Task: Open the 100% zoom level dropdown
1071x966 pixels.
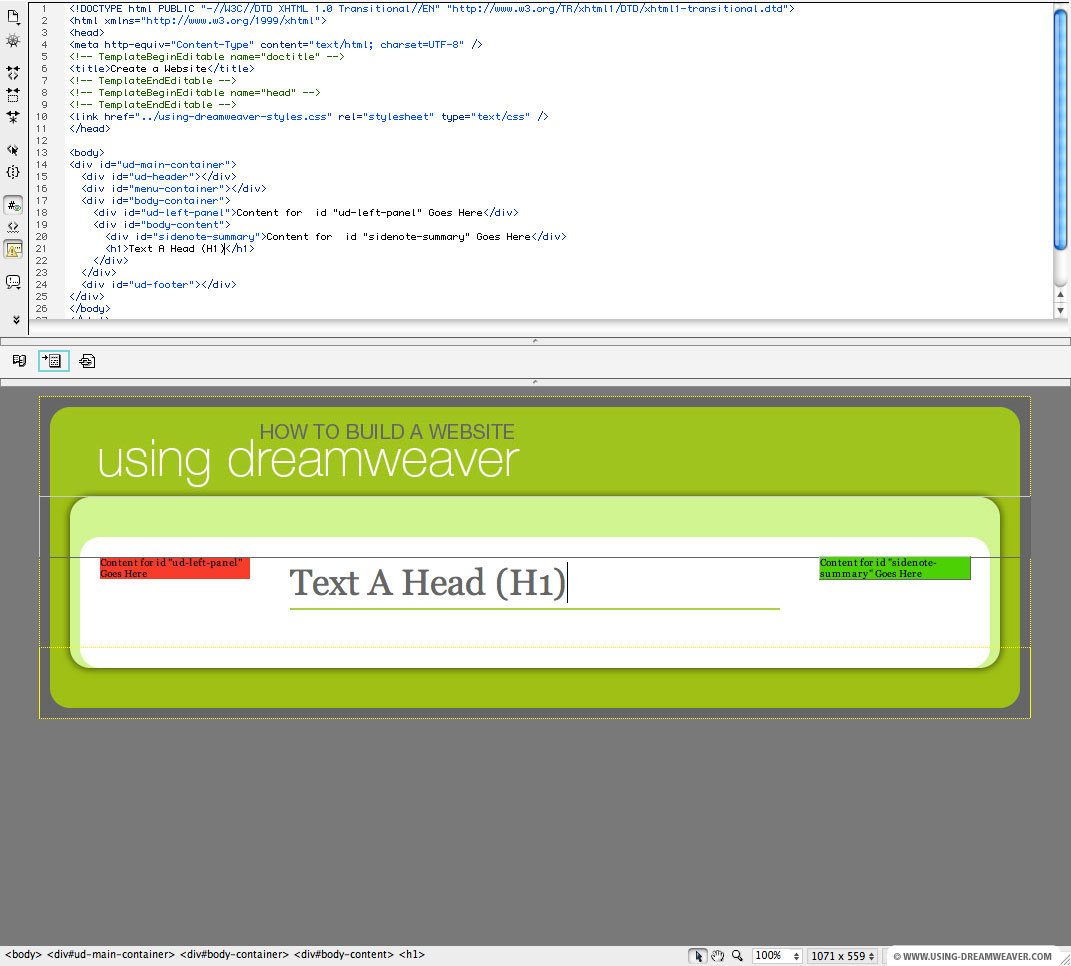Action: click(x=777, y=956)
